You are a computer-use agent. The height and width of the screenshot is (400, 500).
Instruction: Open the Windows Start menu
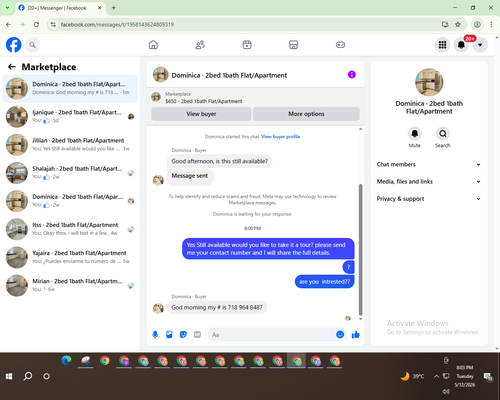[x=9, y=376]
